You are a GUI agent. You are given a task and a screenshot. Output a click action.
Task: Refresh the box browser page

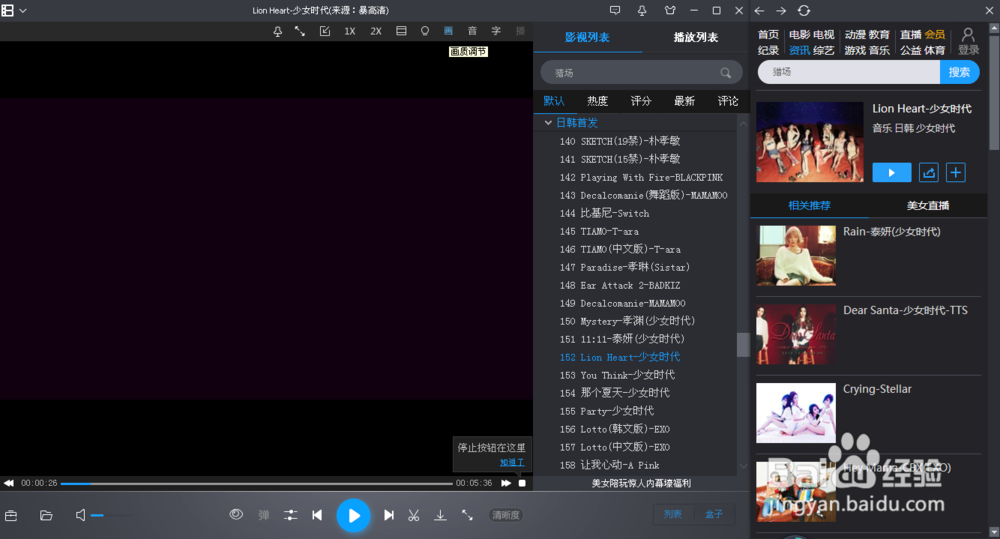pos(804,11)
